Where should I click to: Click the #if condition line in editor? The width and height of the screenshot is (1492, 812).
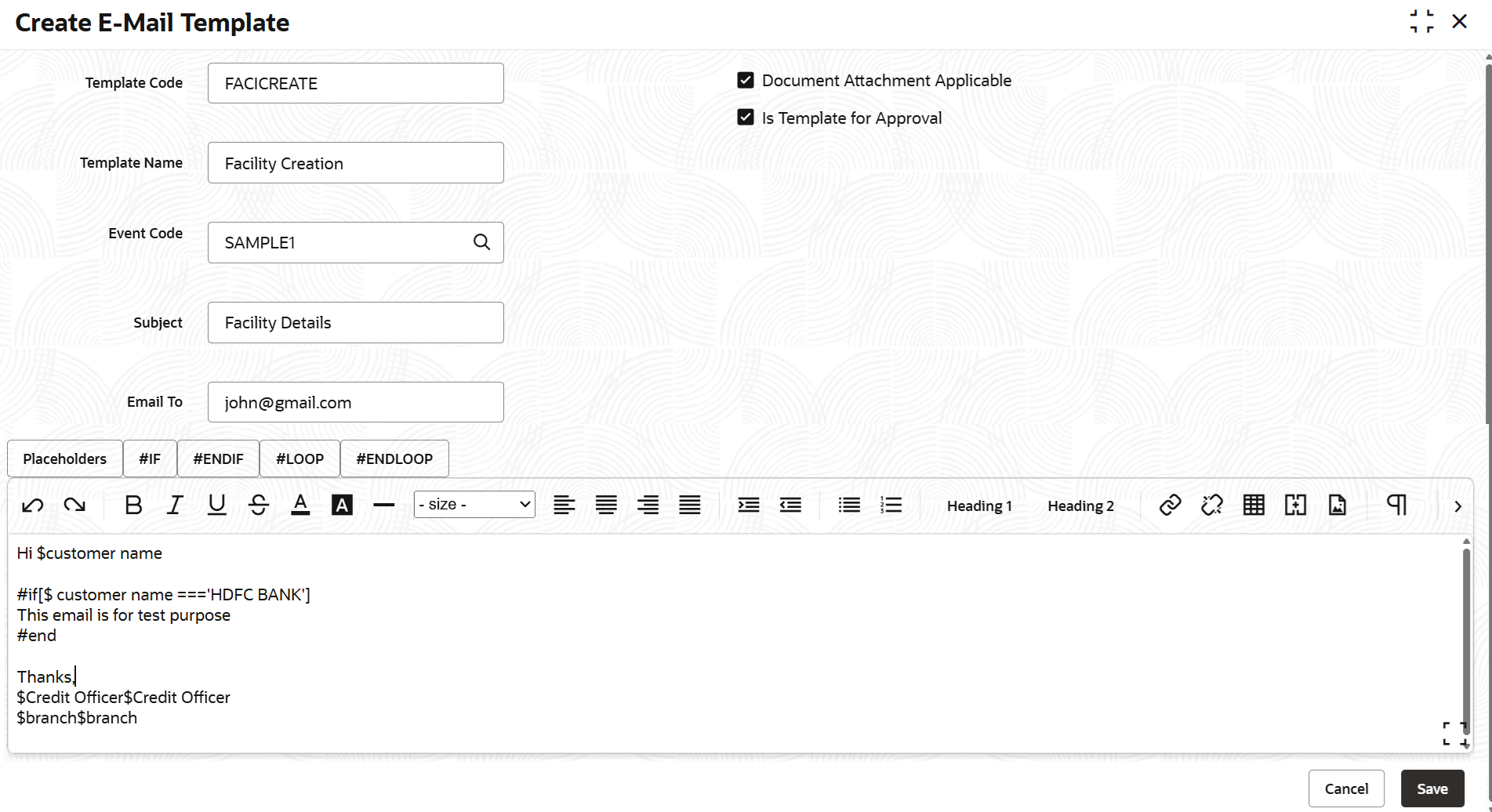[x=164, y=595]
